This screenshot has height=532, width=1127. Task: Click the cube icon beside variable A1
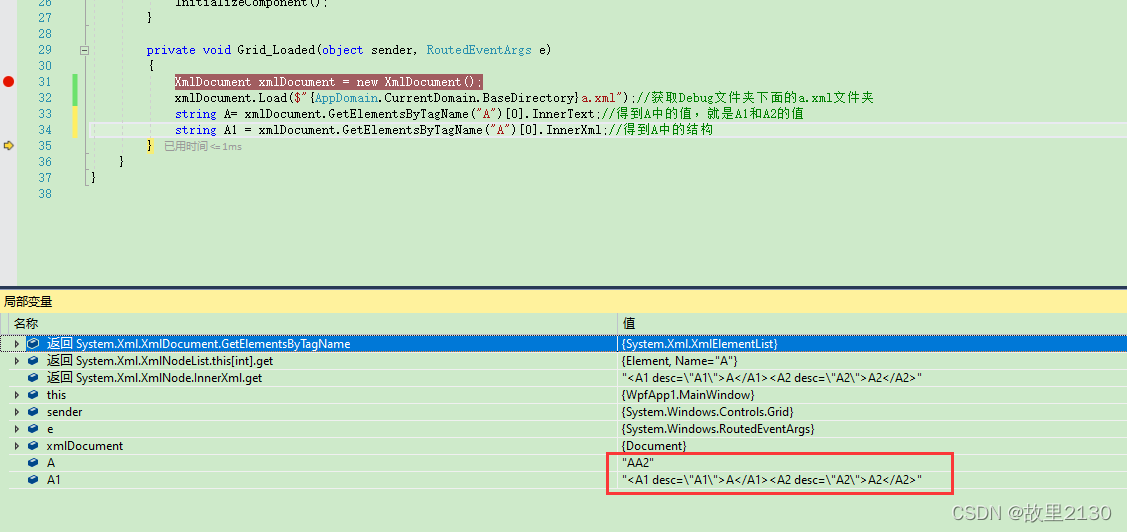click(x=33, y=480)
